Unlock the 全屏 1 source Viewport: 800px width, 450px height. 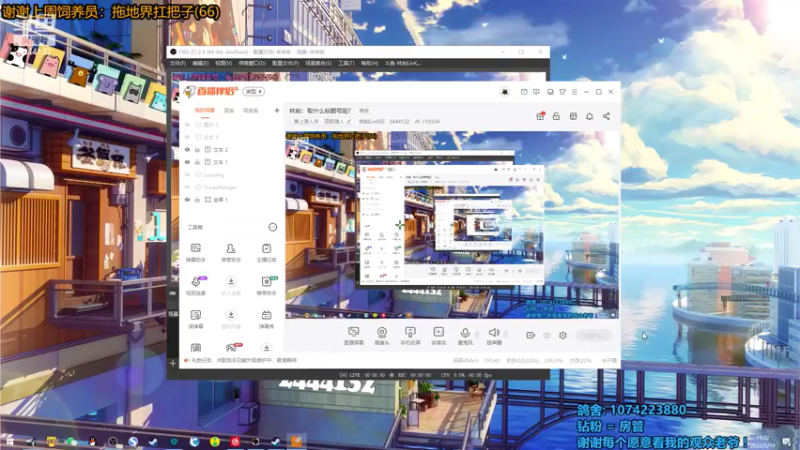point(197,199)
